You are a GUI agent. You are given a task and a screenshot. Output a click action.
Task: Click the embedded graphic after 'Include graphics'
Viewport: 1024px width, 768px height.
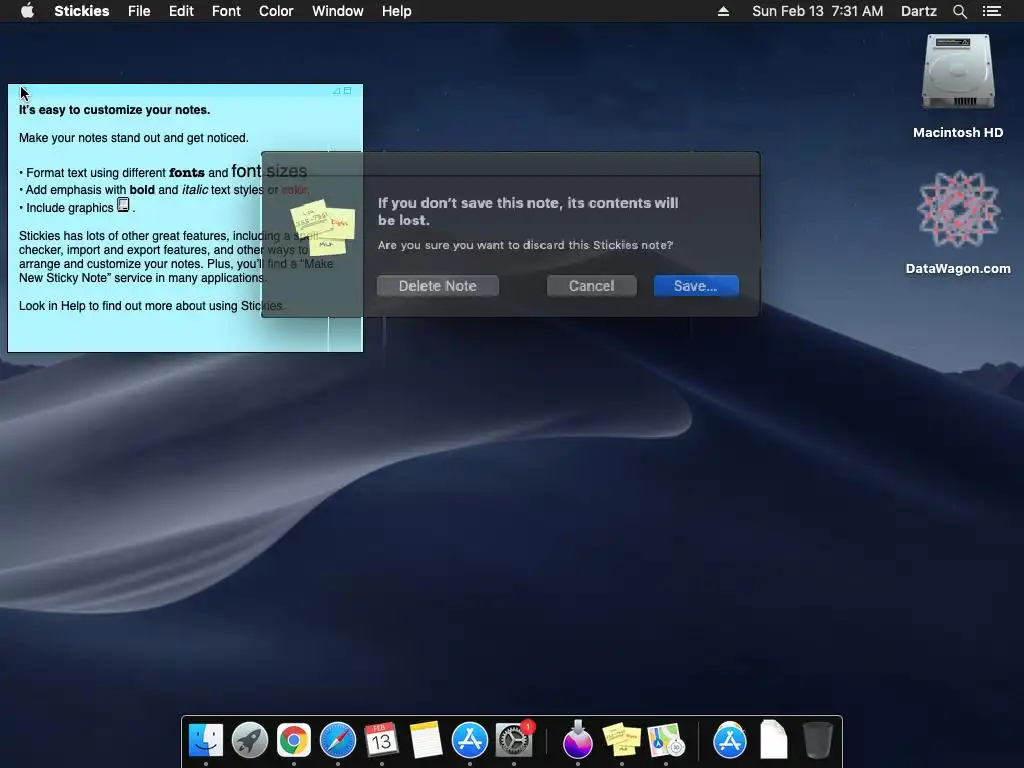(123, 205)
